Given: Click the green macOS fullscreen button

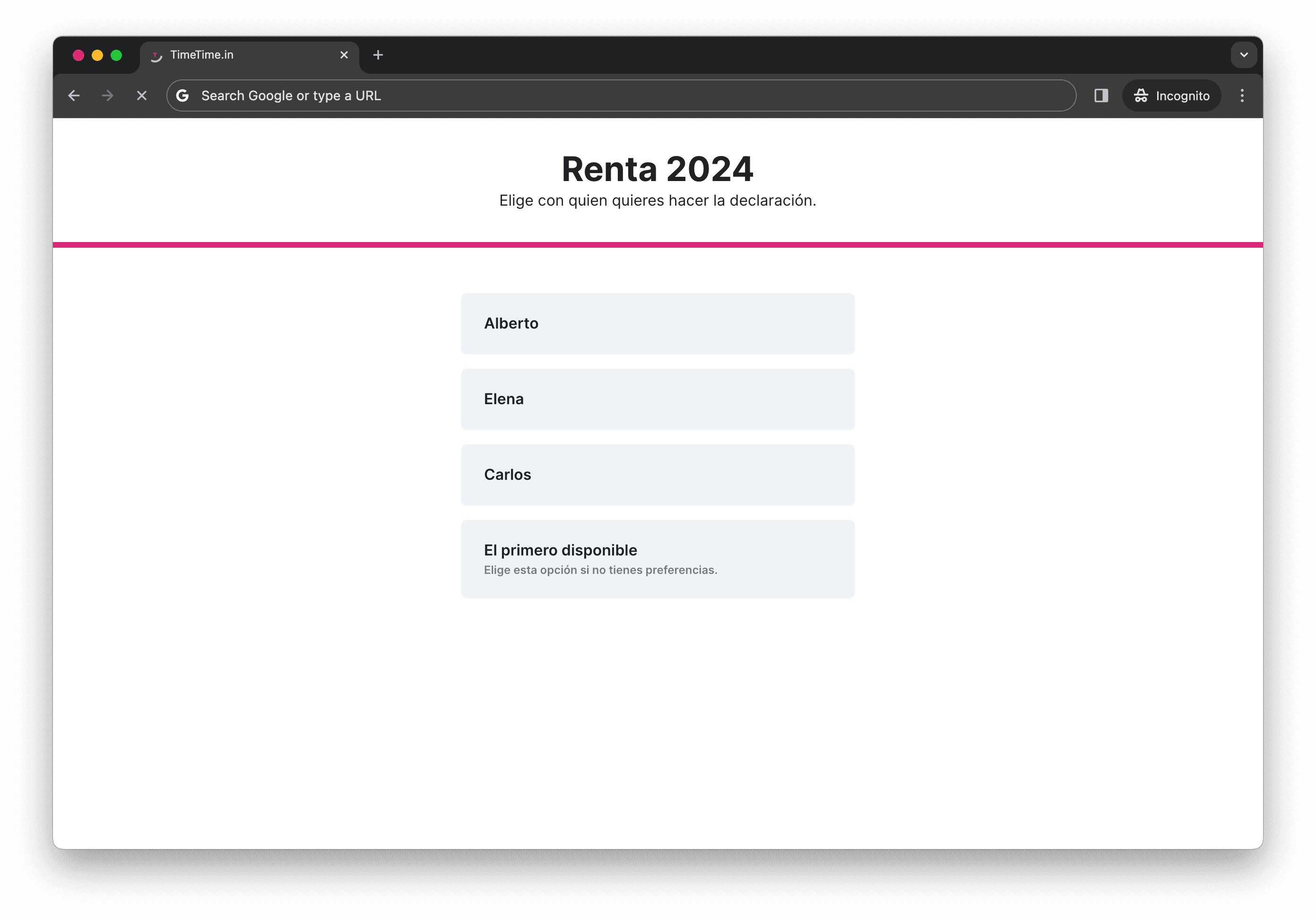Looking at the screenshot, I should click(x=116, y=55).
